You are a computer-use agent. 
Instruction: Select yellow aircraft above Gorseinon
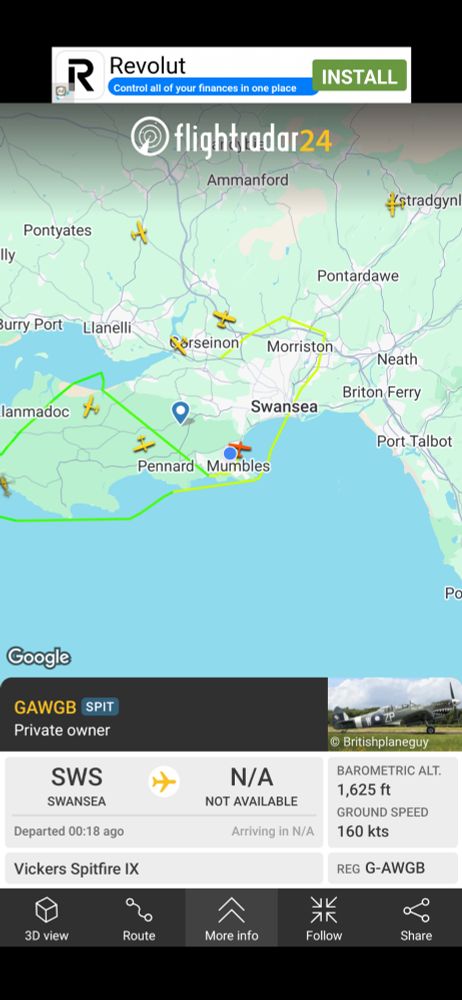(224, 318)
